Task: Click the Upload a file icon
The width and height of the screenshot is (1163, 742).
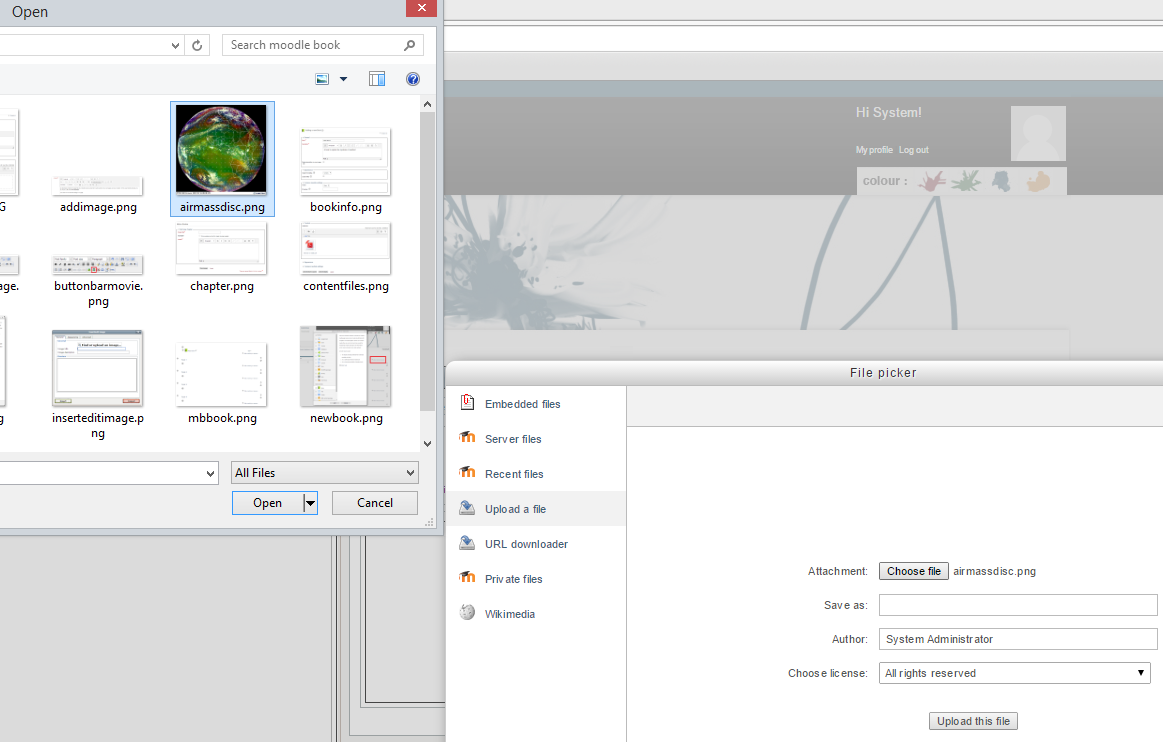Action: point(467,508)
